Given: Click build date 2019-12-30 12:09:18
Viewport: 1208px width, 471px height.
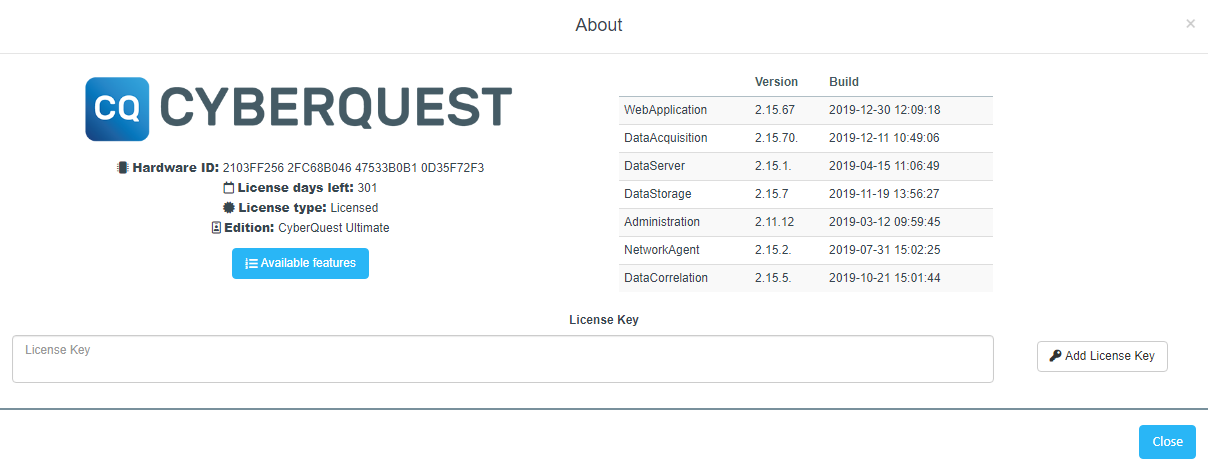Looking at the screenshot, I should point(884,110).
